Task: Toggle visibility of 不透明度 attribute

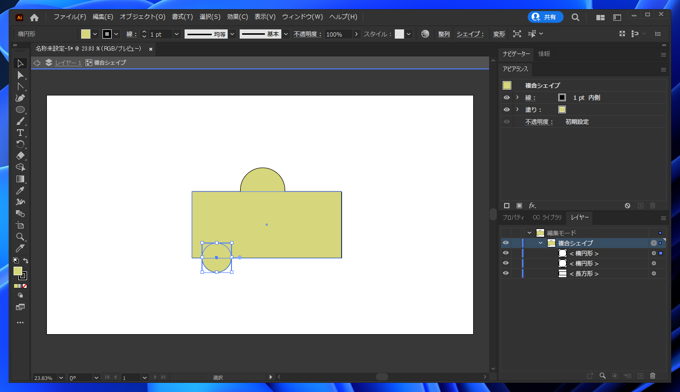Action: (507, 122)
